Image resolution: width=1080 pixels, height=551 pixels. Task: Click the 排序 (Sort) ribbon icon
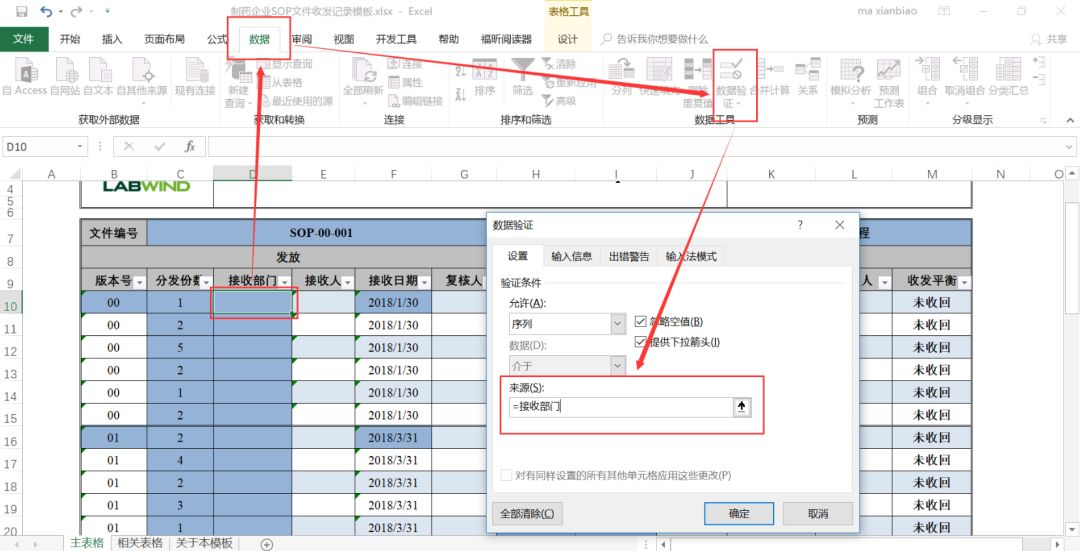pyautogui.click(x=484, y=73)
